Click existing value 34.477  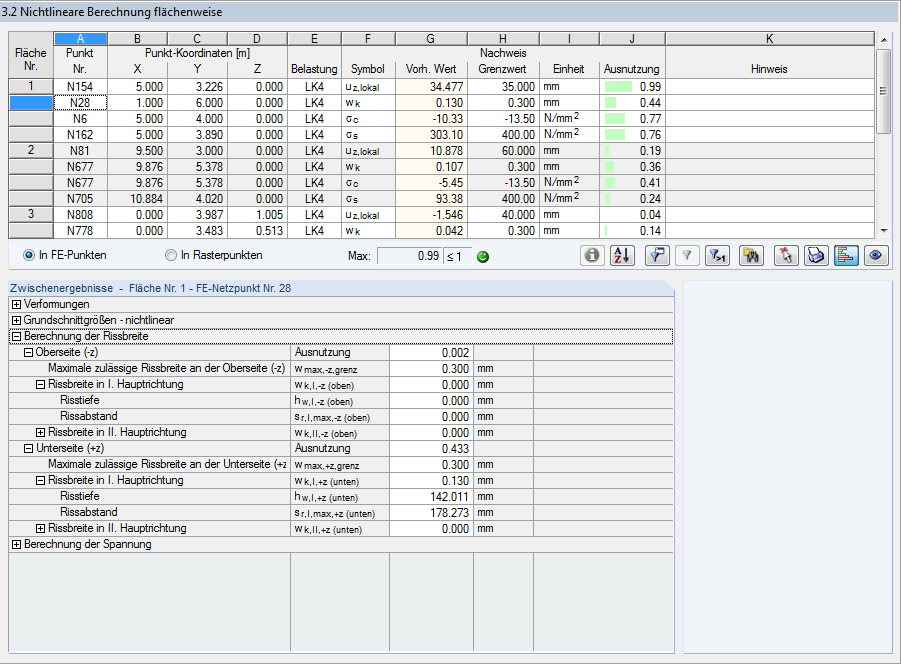[431, 87]
